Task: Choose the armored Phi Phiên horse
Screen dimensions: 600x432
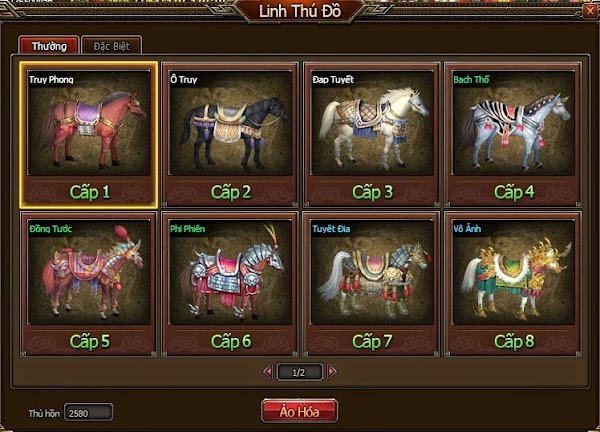Action: pyautogui.click(x=230, y=272)
